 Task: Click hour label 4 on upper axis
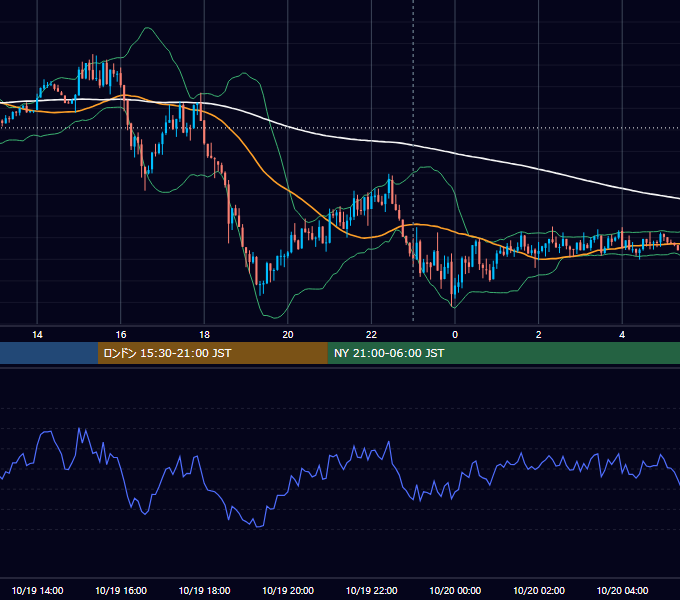(x=622, y=335)
